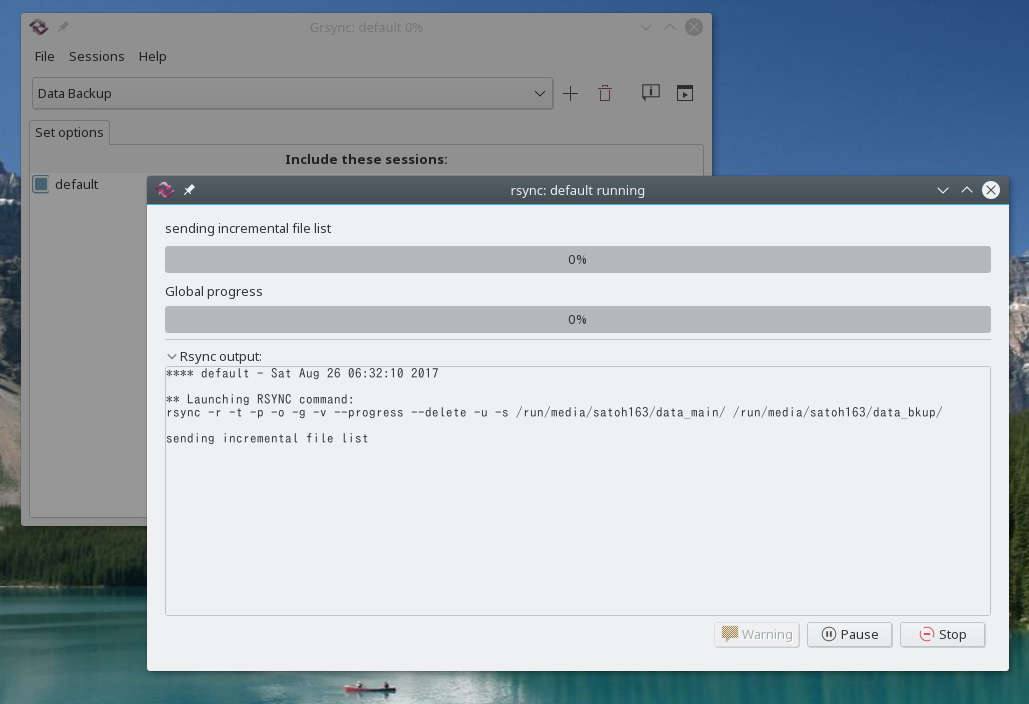The width and height of the screenshot is (1029, 704).
Task: Click the file progress bar under sending list
Action: (578, 259)
